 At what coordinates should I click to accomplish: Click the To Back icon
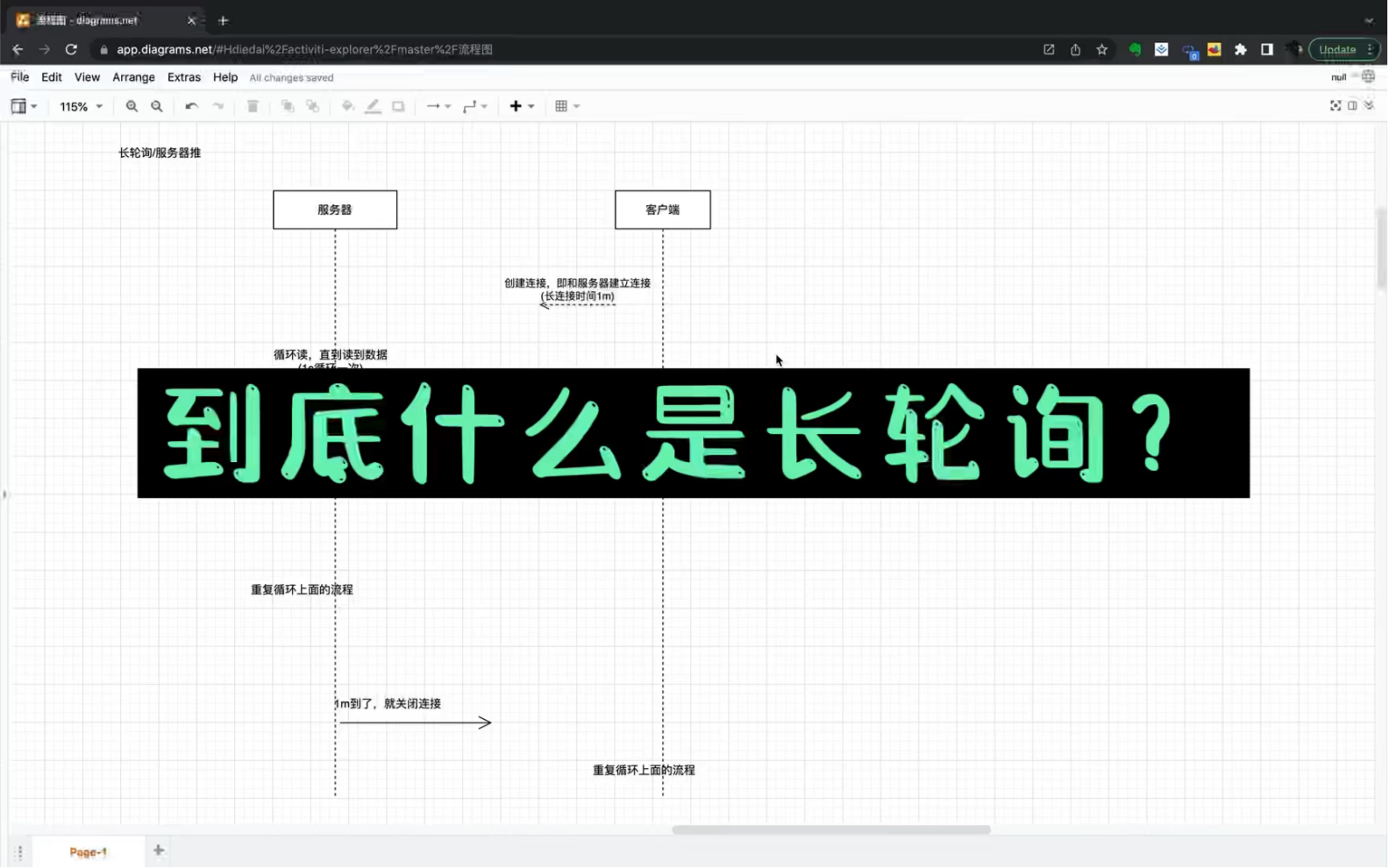click(312, 106)
